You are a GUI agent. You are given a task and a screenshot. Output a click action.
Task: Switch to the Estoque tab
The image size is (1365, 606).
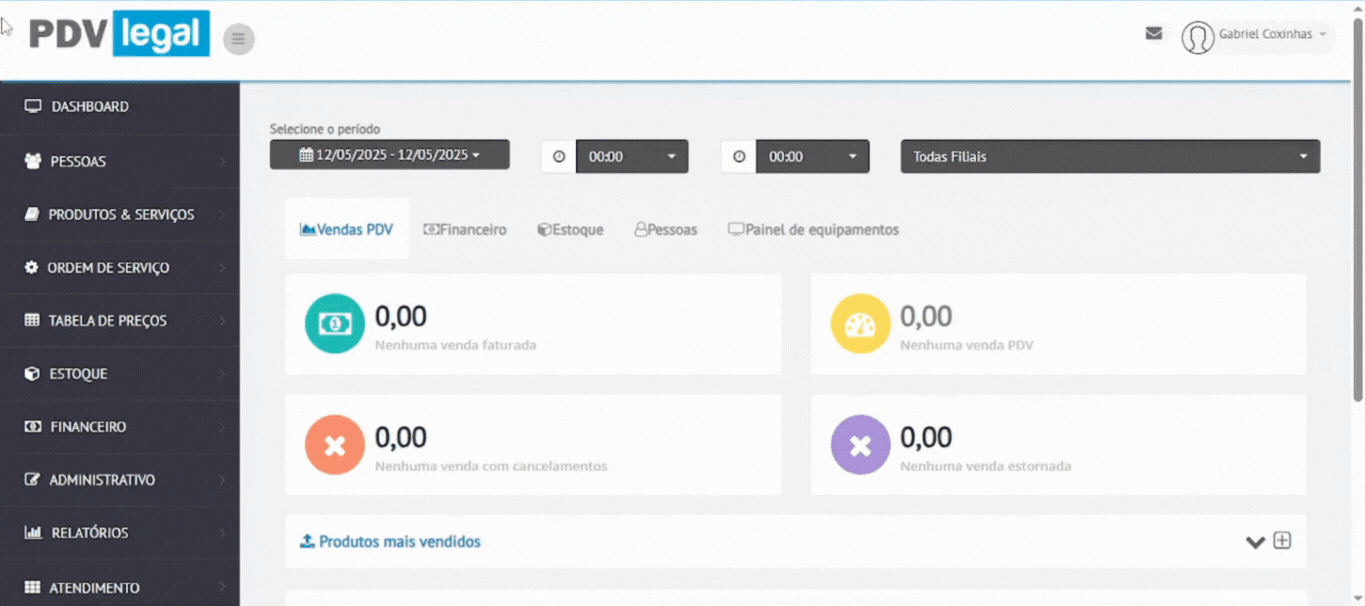coord(571,230)
